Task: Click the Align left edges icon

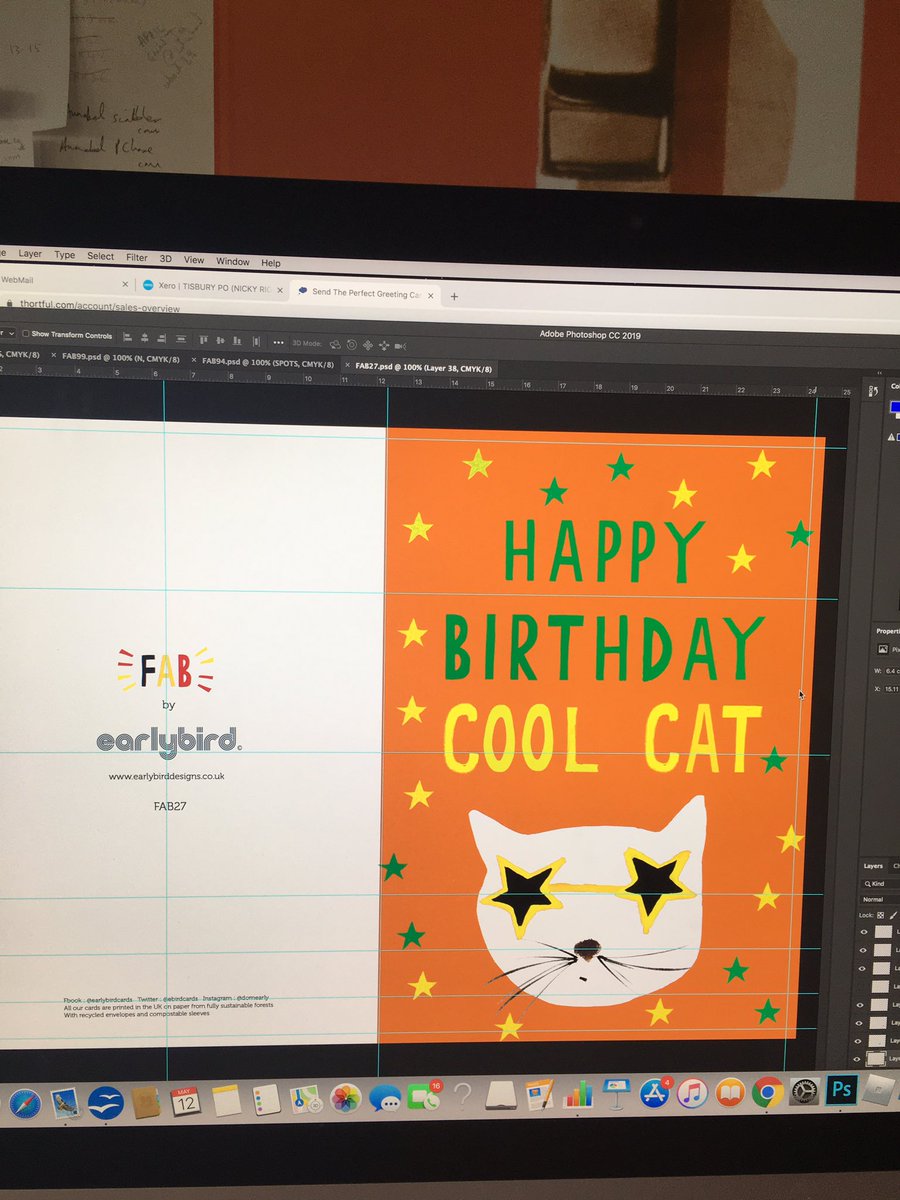Action: point(127,337)
